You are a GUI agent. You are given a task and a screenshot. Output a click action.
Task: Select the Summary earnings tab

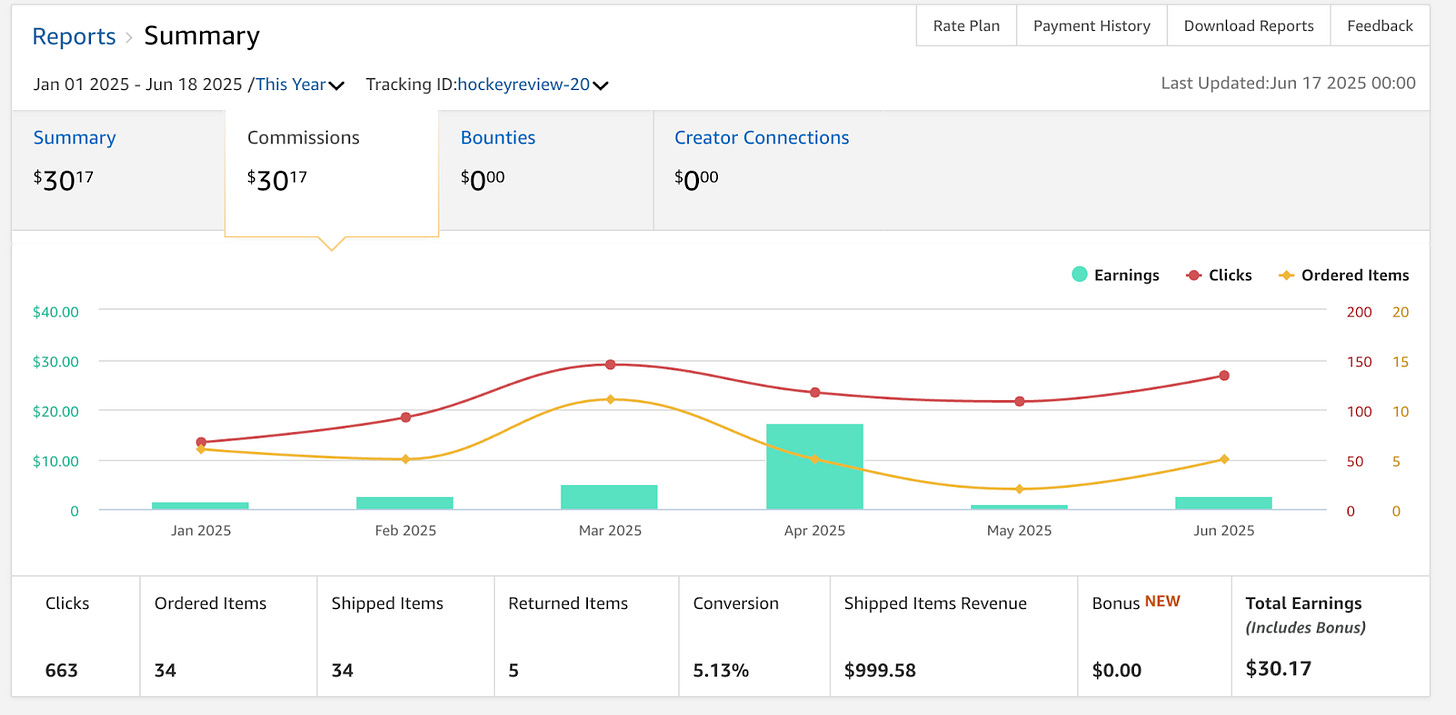coord(74,137)
